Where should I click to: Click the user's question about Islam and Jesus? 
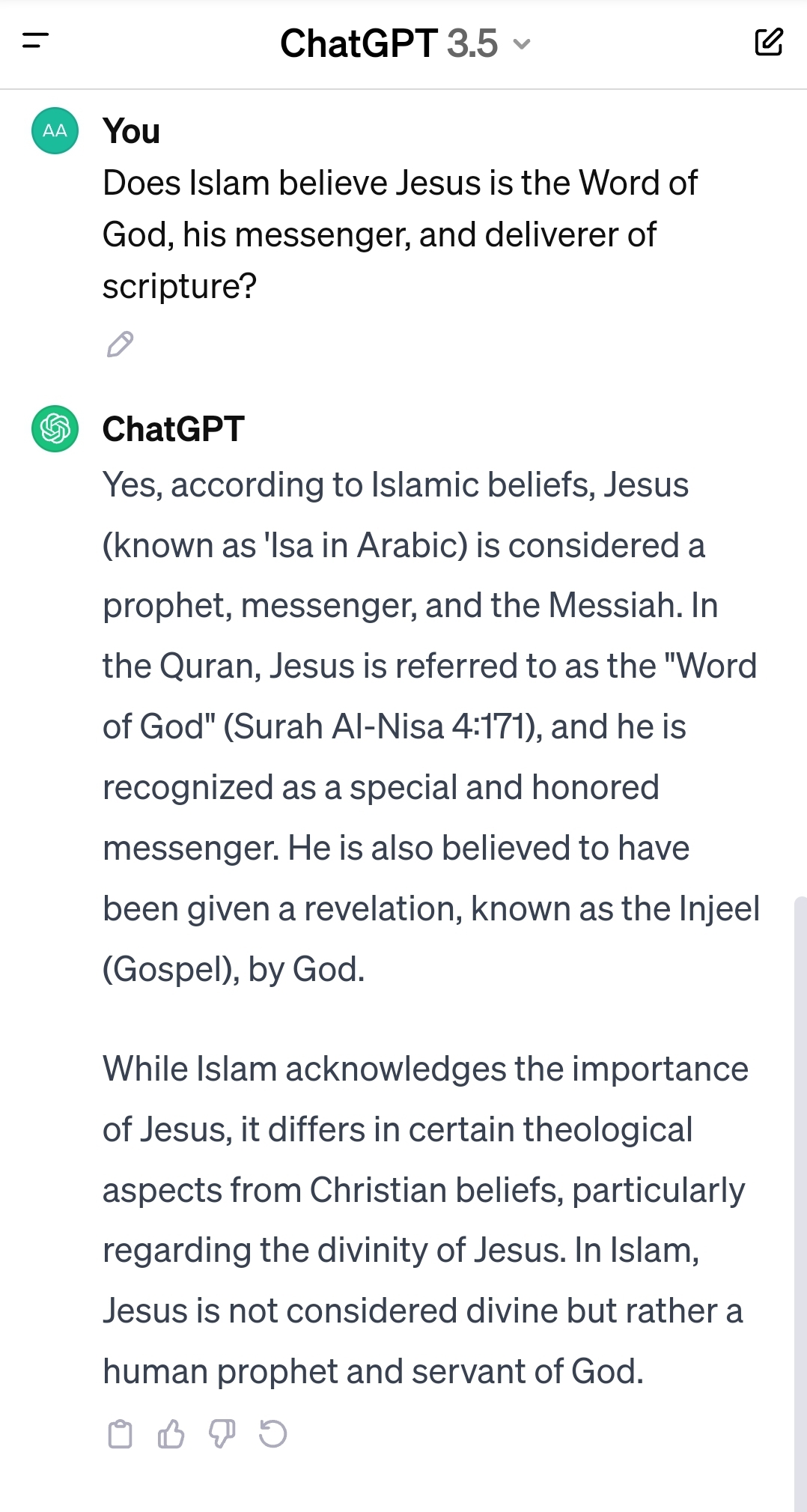pos(400,234)
